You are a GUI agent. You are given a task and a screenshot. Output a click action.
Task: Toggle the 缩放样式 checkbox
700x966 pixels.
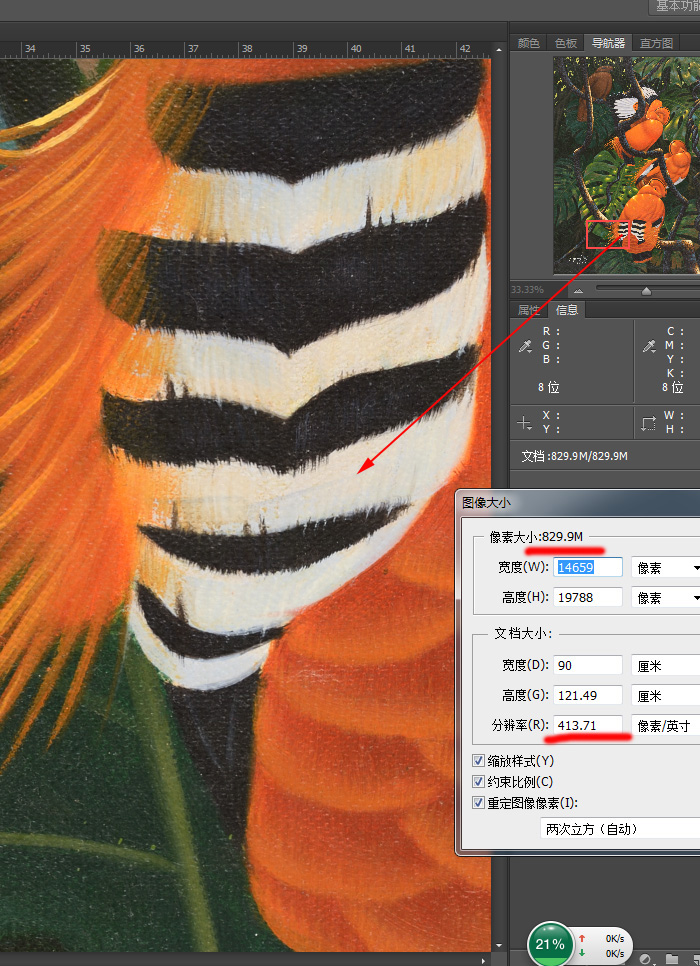tap(478, 761)
